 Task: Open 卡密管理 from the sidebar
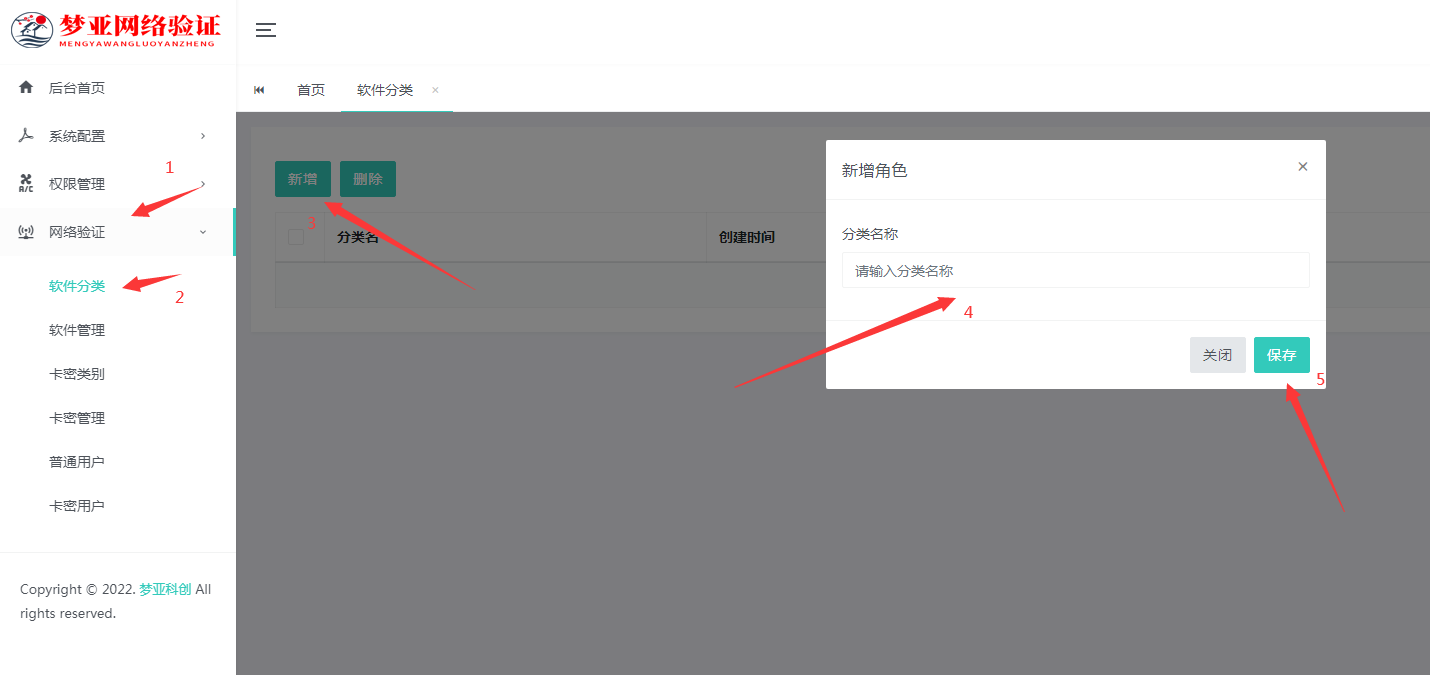click(76, 417)
